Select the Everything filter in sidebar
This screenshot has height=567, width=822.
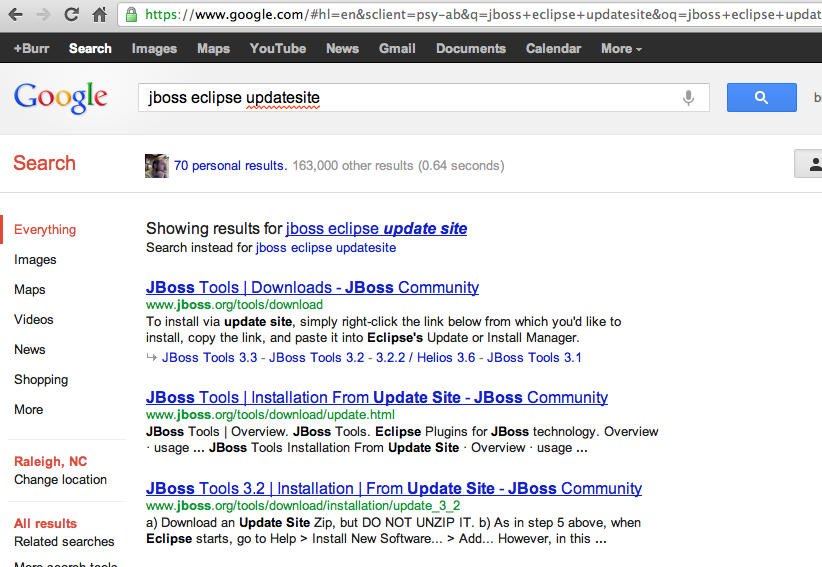pos(45,230)
